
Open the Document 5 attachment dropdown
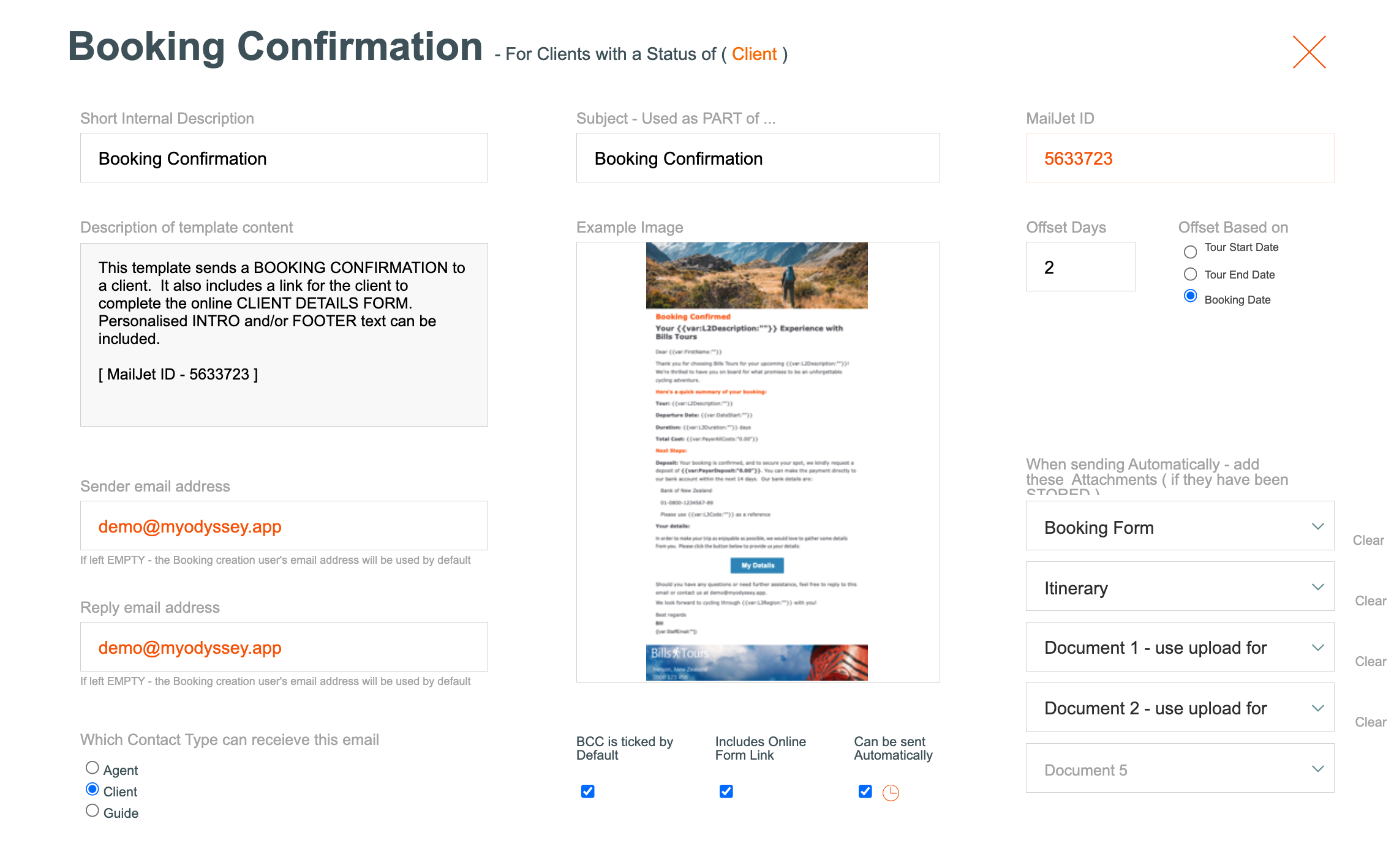click(x=1180, y=768)
